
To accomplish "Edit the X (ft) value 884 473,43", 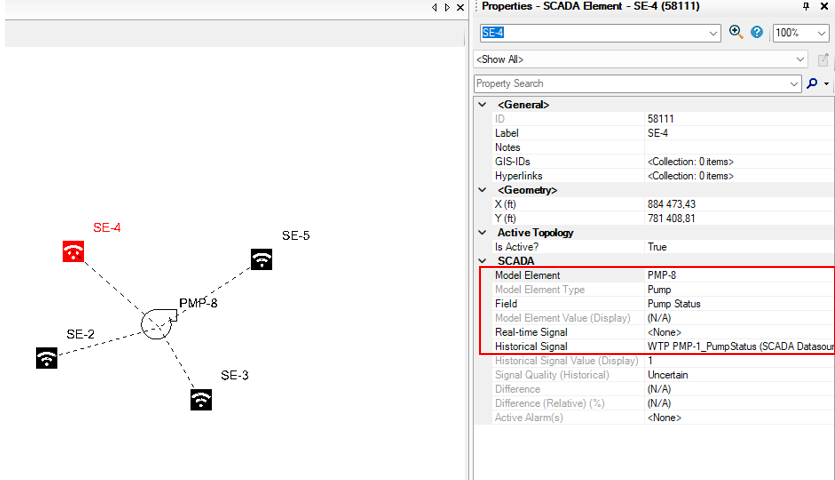I will point(672,204).
